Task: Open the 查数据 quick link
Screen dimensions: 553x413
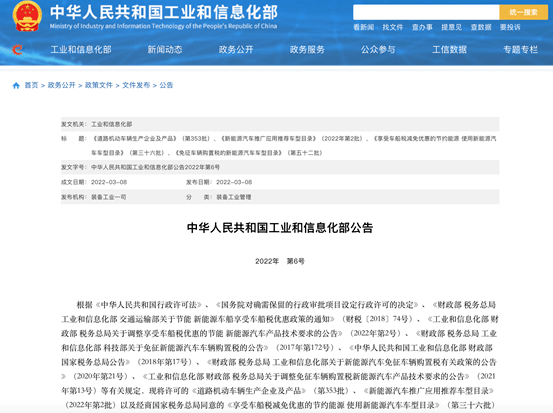Action: pos(481,27)
